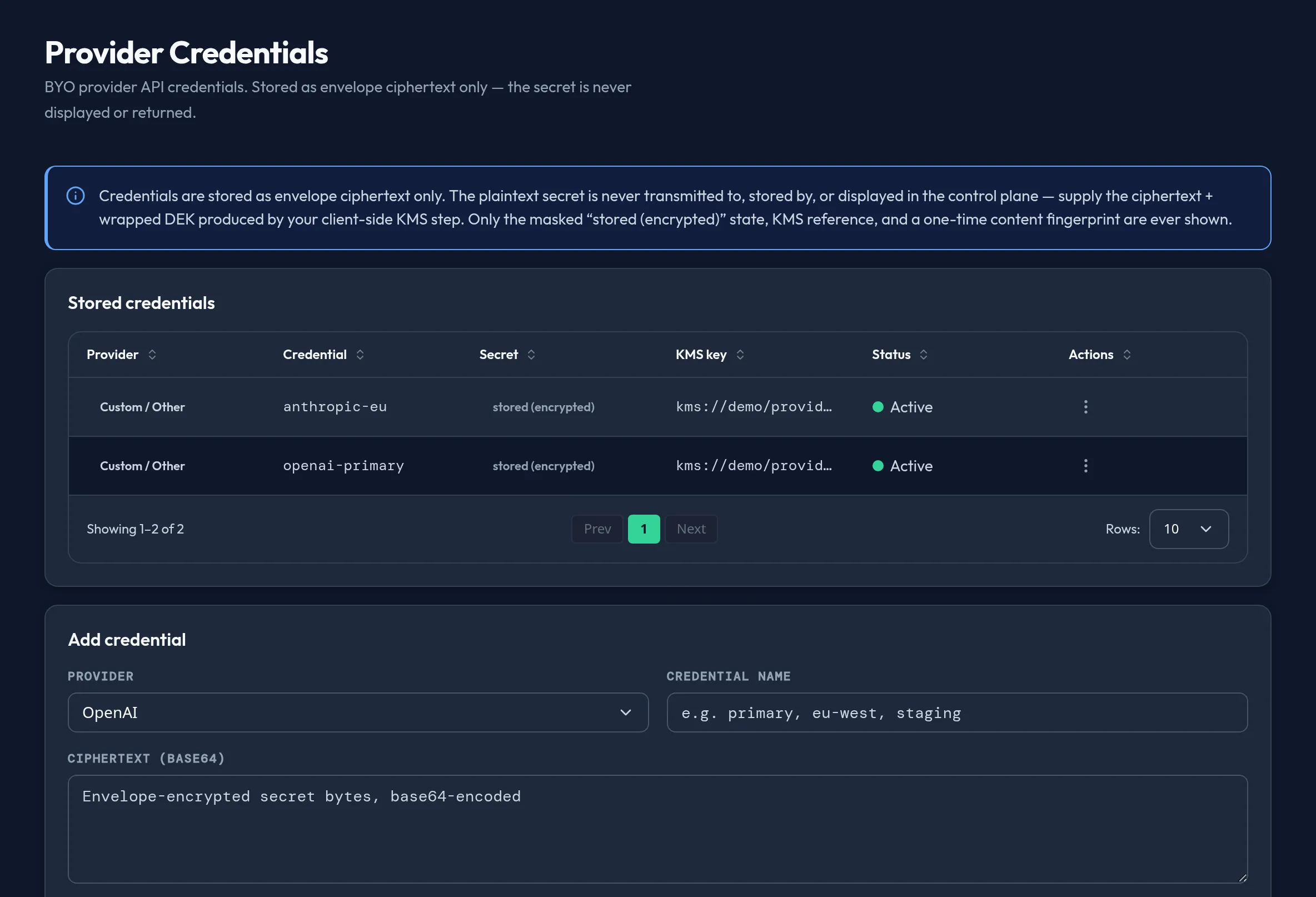This screenshot has width=1316, height=897.
Task: Open the Provider dropdown showing OpenAI
Action: click(x=358, y=712)
